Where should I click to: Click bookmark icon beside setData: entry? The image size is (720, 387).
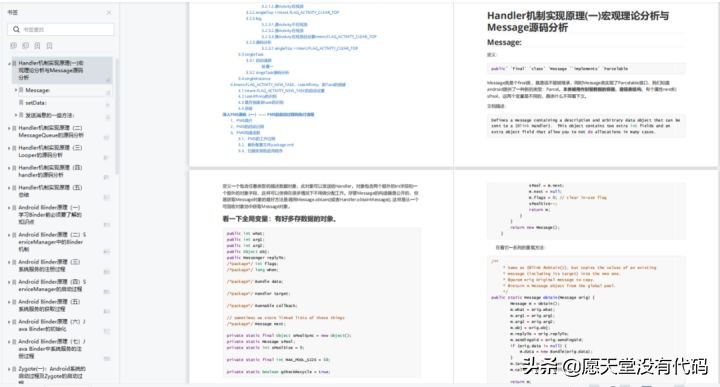pos(21,103)
